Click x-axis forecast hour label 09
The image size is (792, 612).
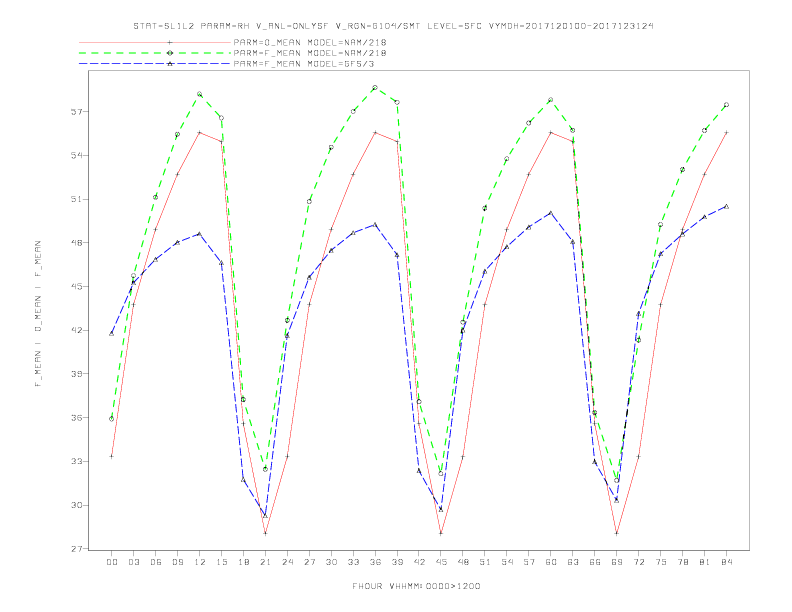tap(178, 562)
